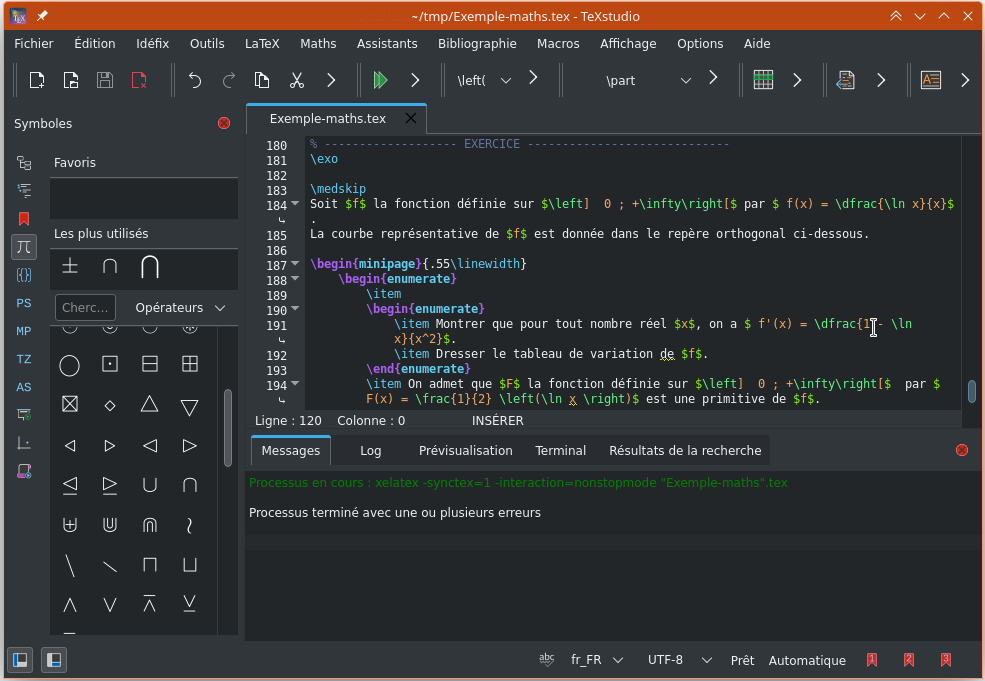Paste from clipboard toolbar icon
This screenshot has height=681, width=985.
click(x=262, y=80)
